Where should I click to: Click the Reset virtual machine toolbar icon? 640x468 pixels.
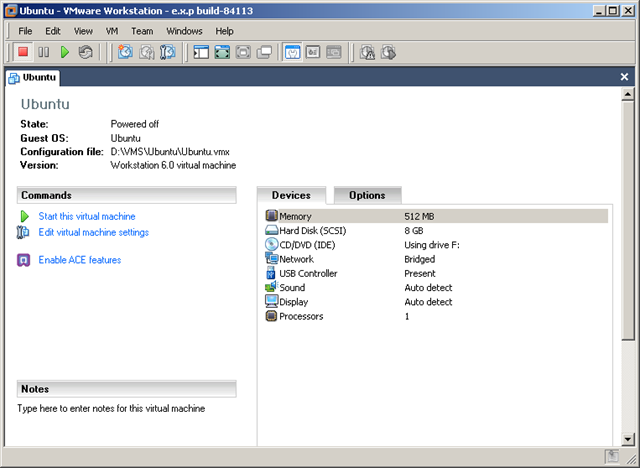[86, 52]
